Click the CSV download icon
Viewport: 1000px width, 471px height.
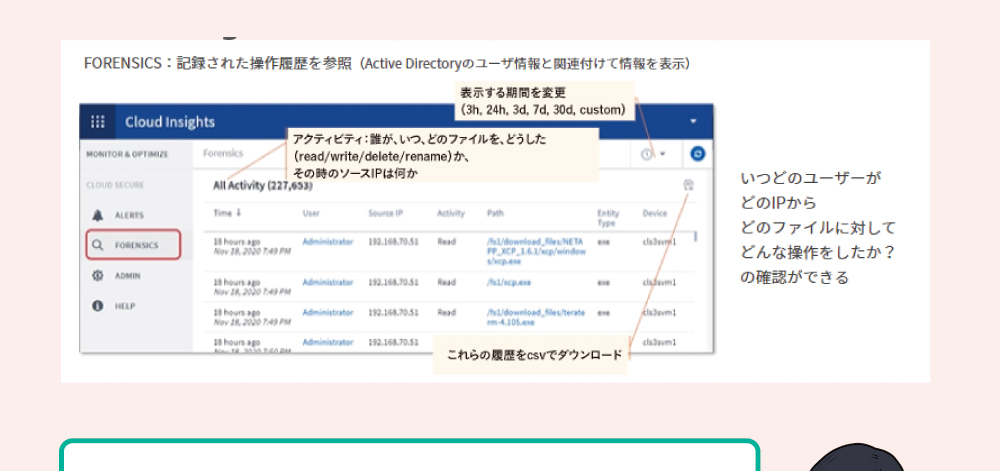point(688,185)
